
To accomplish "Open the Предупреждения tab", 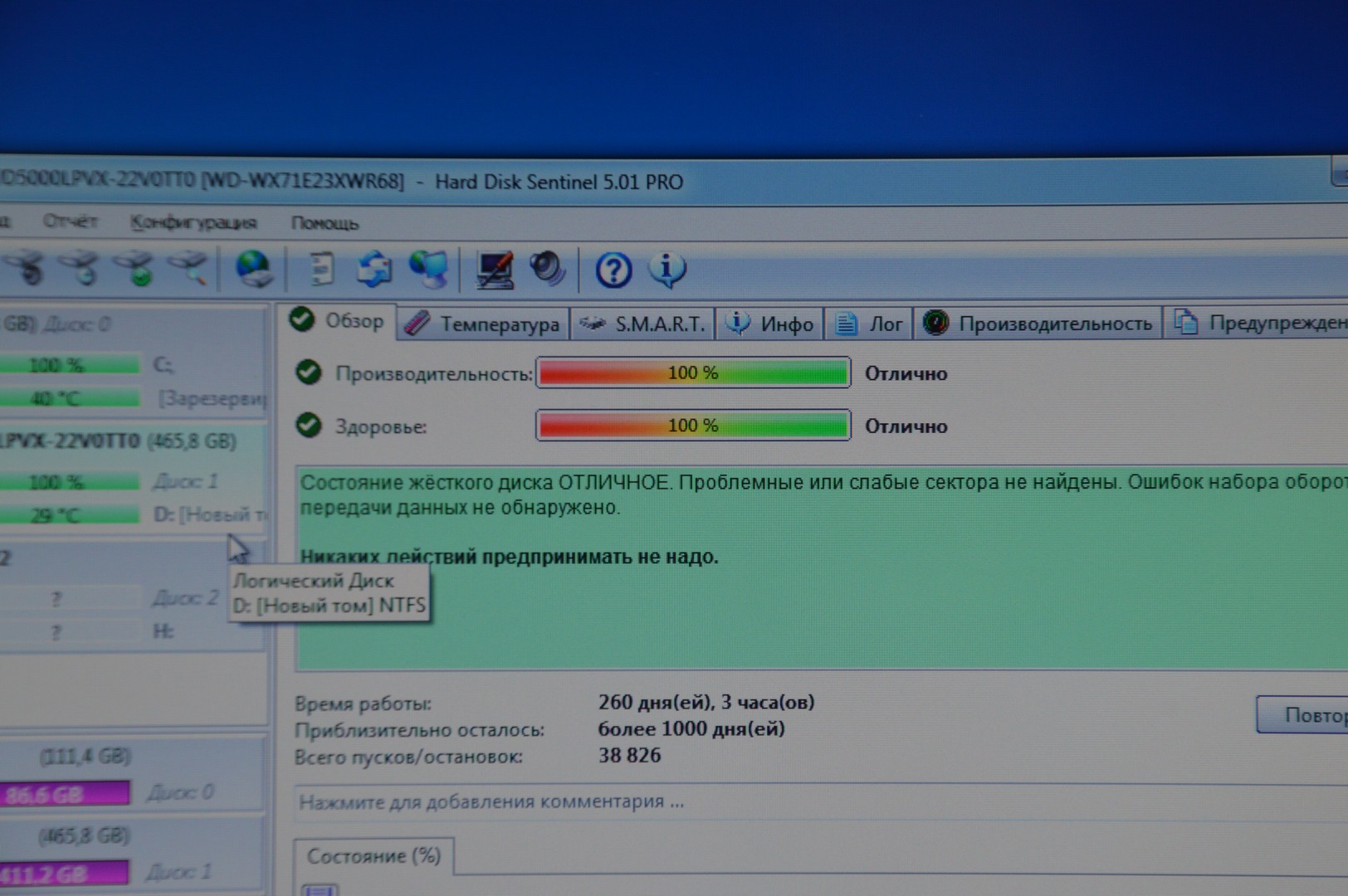I will (1257, 323).
